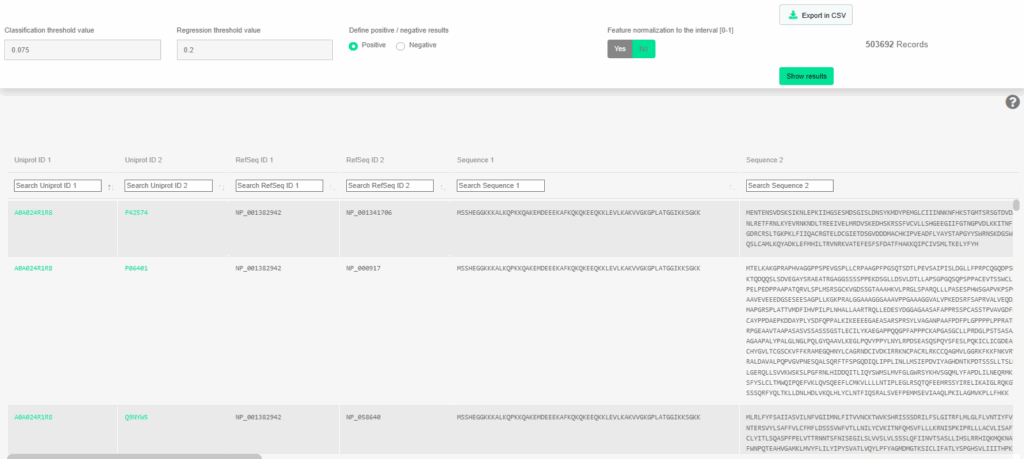The width and height of the screenshot is (1024, 459).
Task: Open Uniprot link P42574
Action: point(136,212)
